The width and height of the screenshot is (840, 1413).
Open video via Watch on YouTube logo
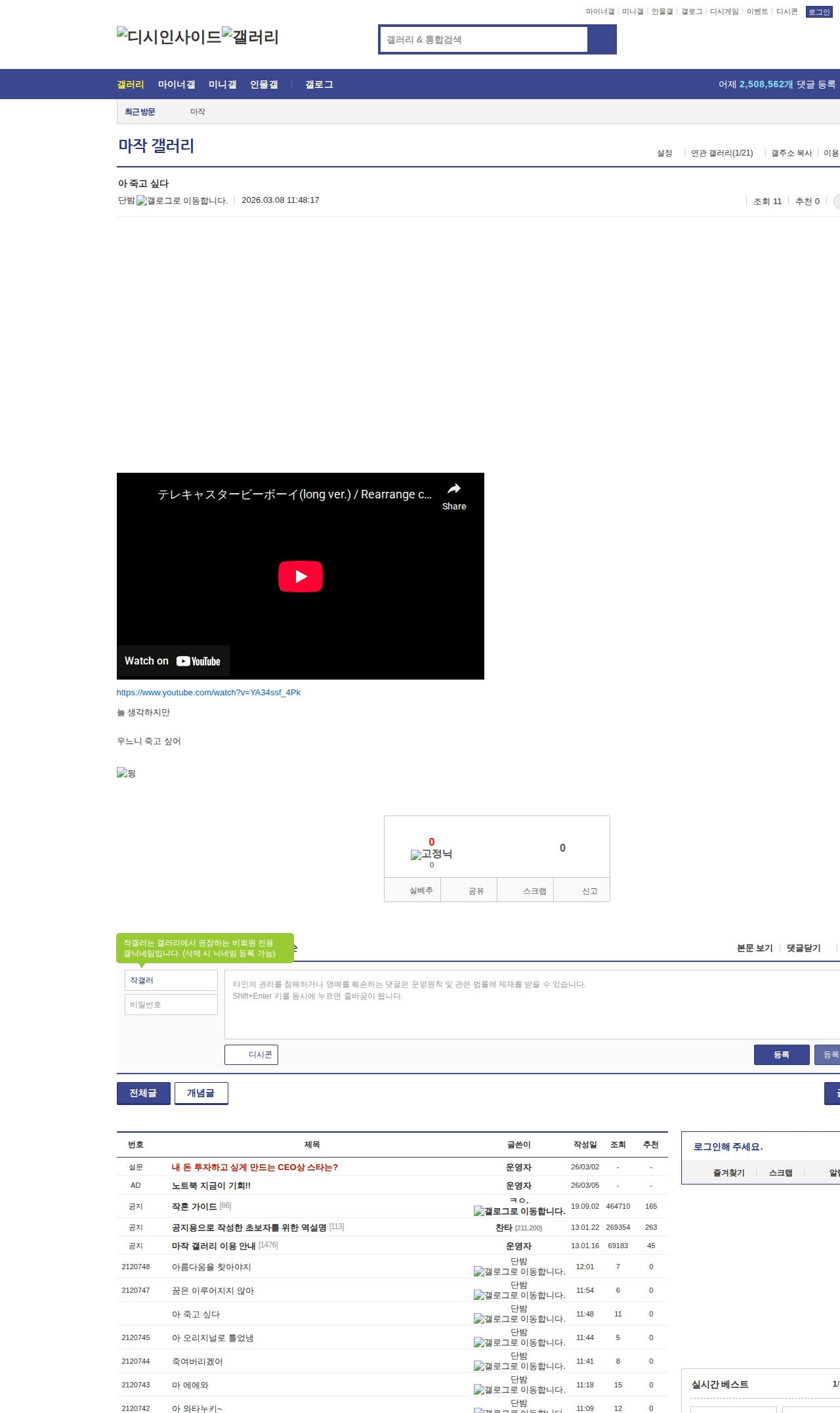(198, 661)
